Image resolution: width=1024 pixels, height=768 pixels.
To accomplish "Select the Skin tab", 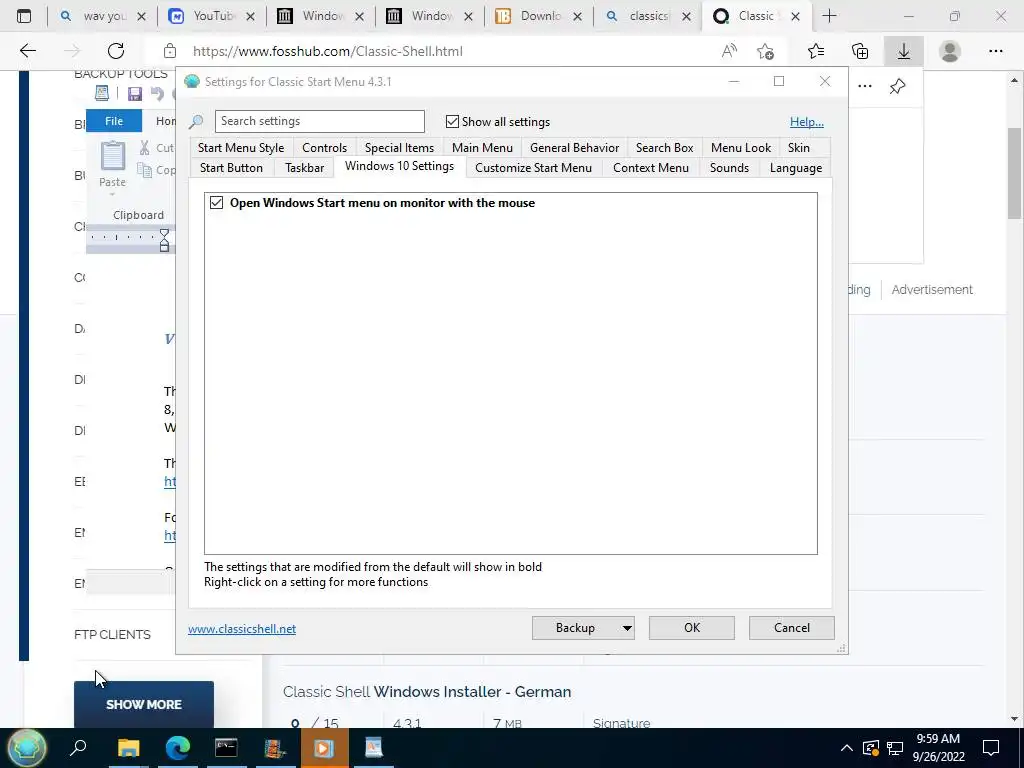I will [799, 148].
